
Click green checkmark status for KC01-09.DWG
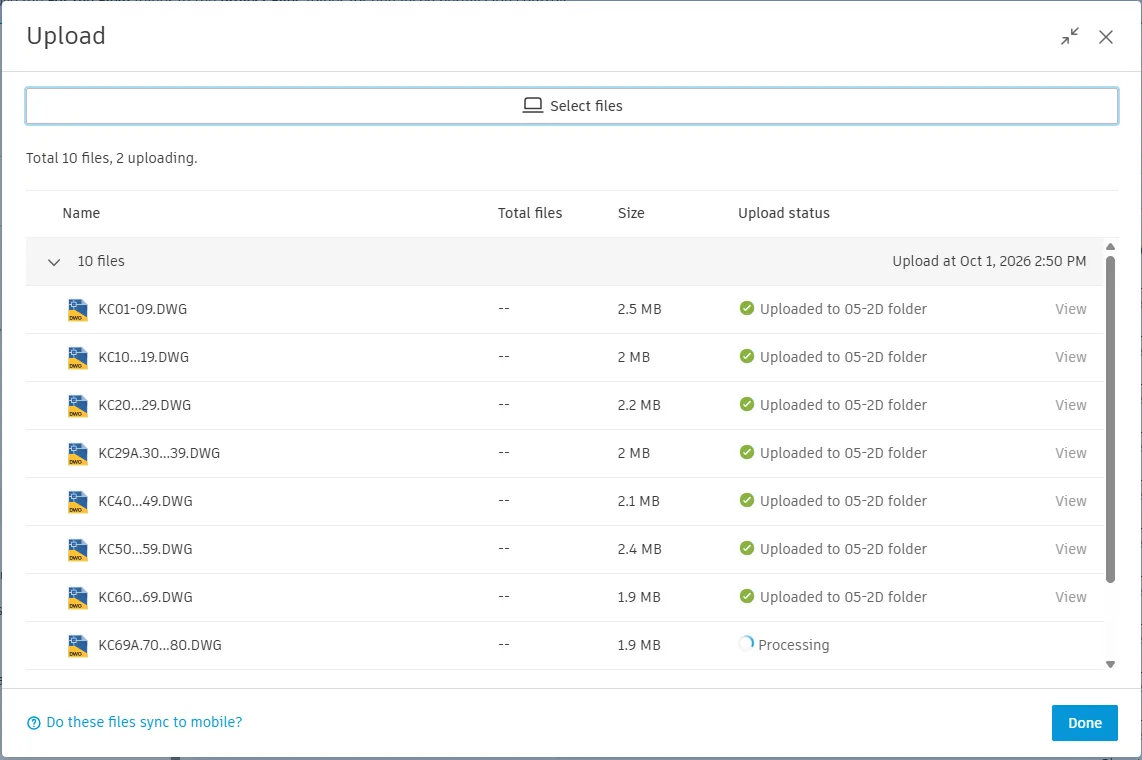(747, 308)
